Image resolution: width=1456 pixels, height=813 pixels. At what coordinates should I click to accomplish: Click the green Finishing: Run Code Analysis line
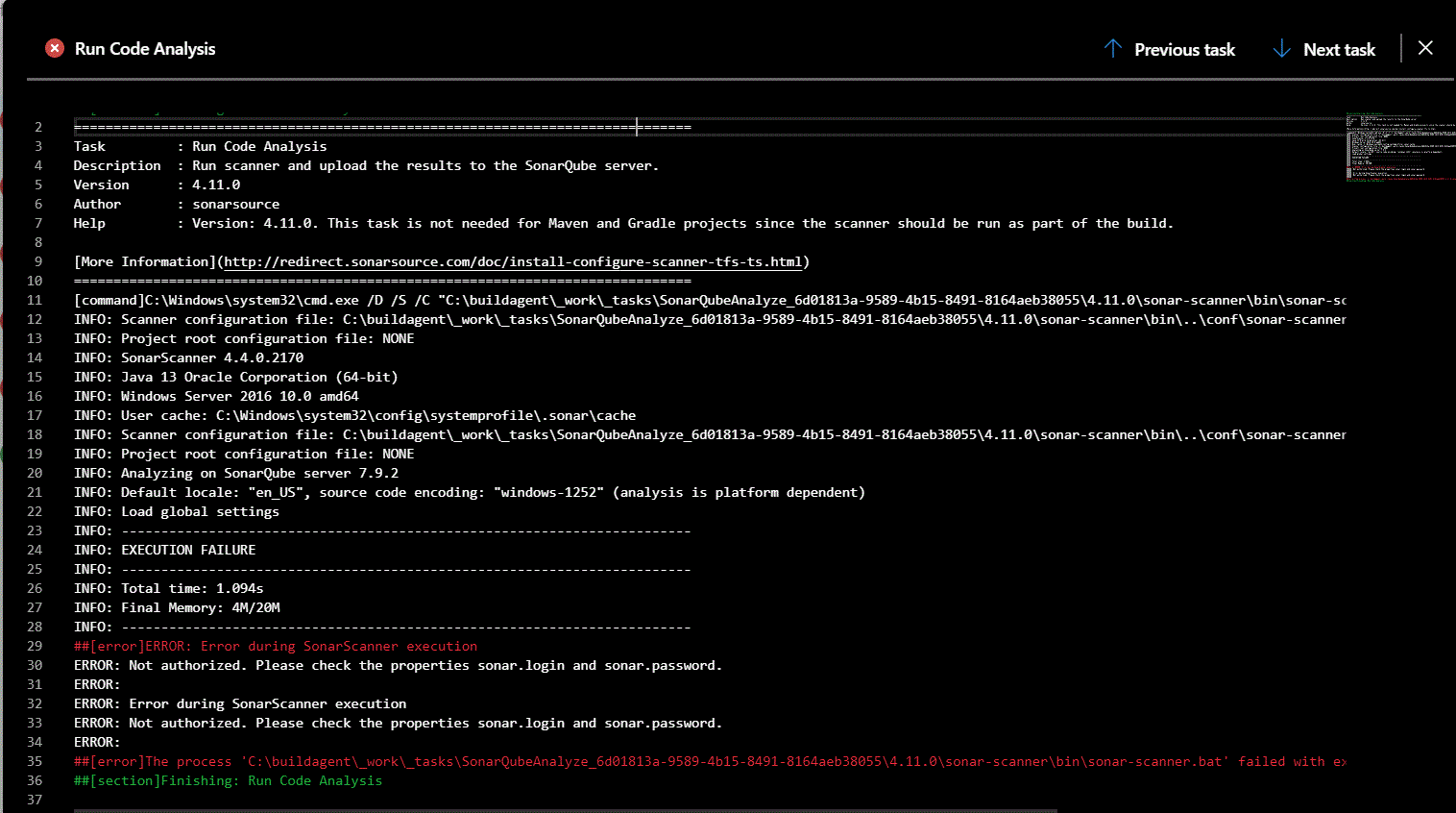pyautogui.click(x=228, y=780)
